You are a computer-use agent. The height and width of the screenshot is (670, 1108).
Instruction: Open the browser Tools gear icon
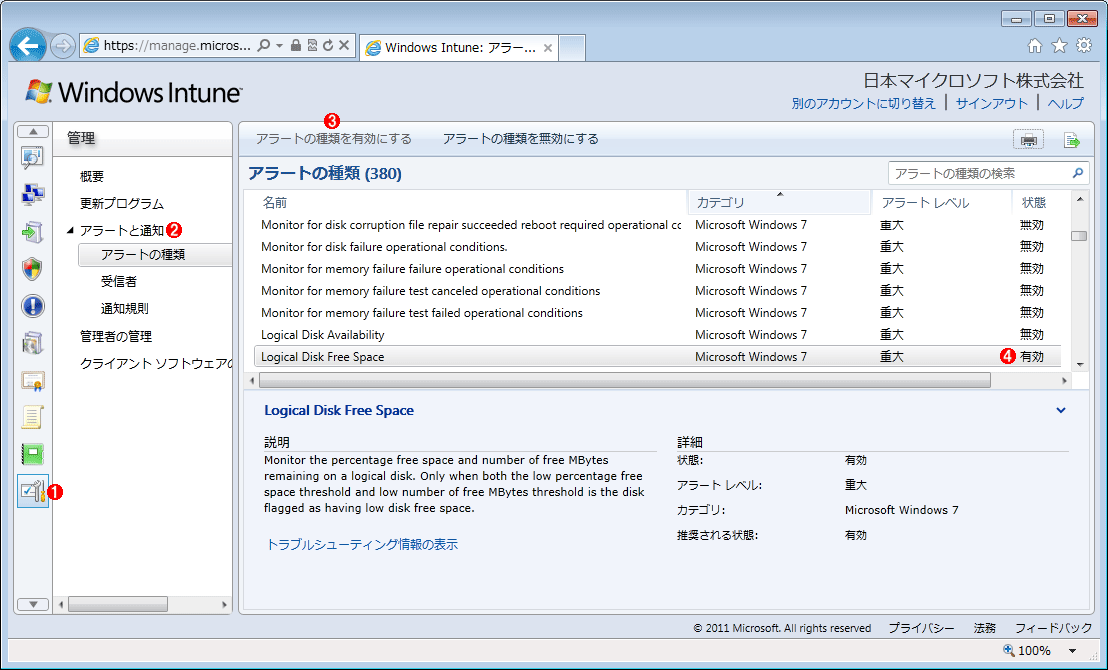coord(1084,46)
